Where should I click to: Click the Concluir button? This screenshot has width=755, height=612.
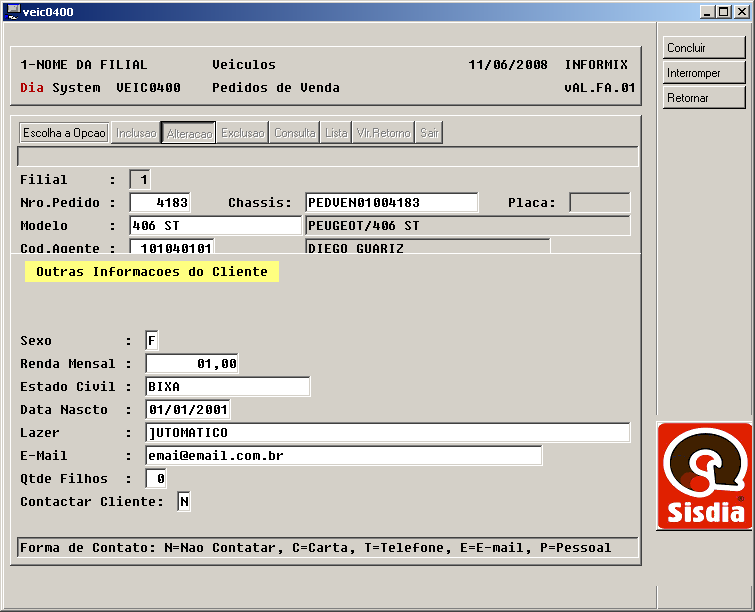pos(703,48)
